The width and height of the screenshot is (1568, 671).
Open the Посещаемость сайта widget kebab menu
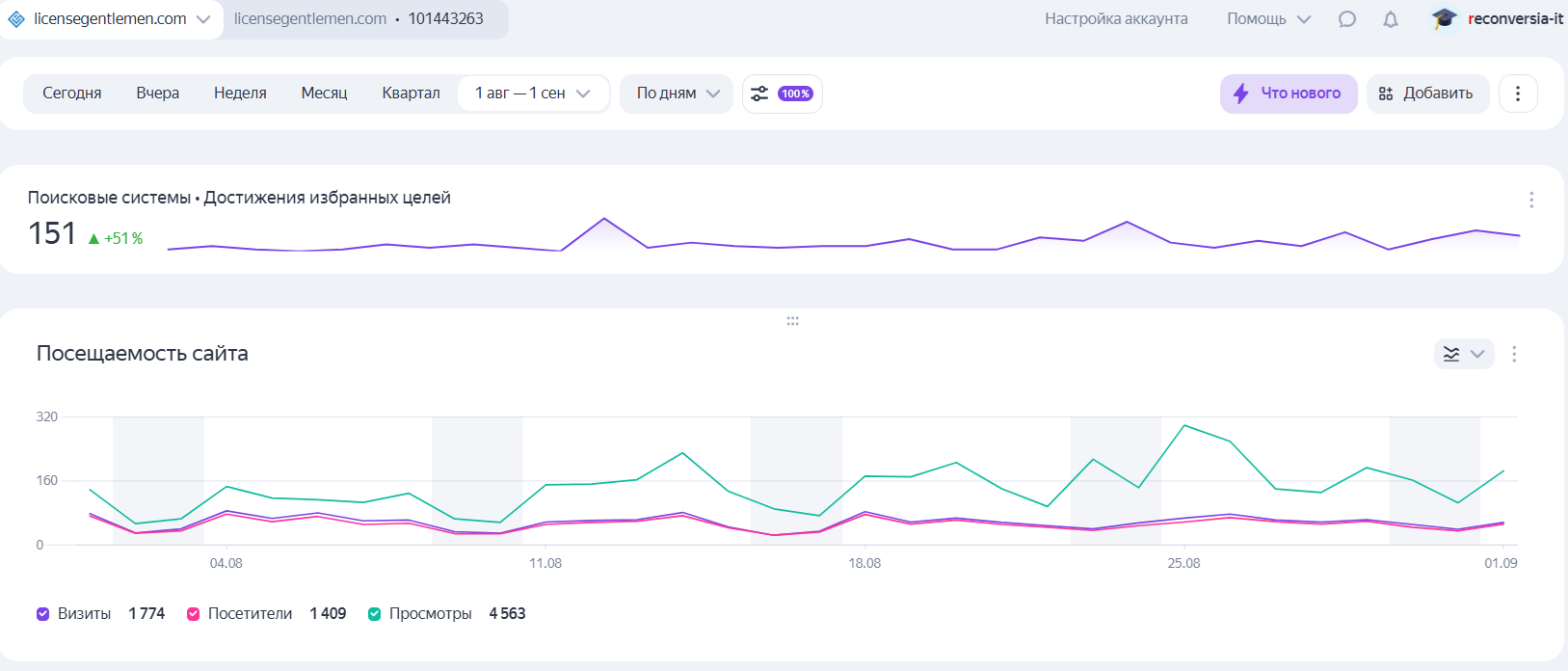click(1513, 354)
